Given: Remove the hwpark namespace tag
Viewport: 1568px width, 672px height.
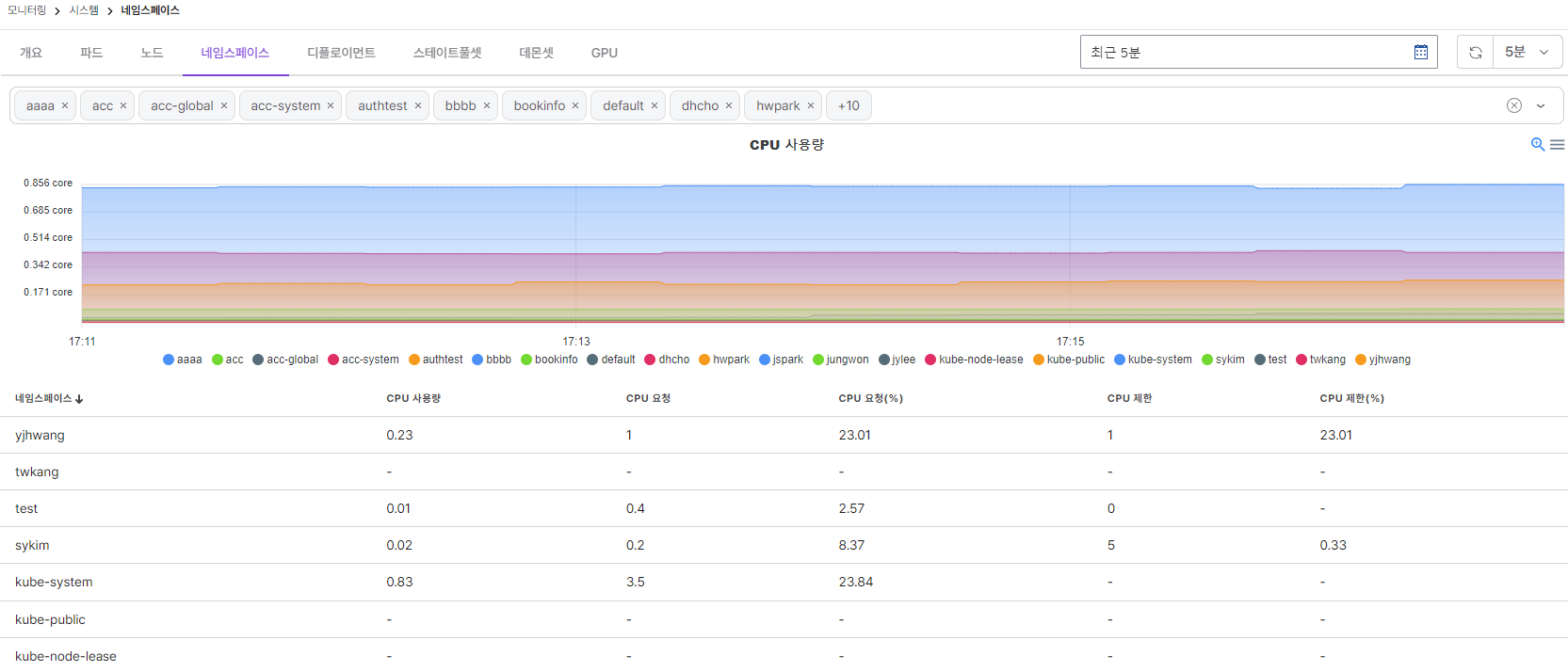Looking at the screenshot, I should pyautogui.click(x=811, y=105).
